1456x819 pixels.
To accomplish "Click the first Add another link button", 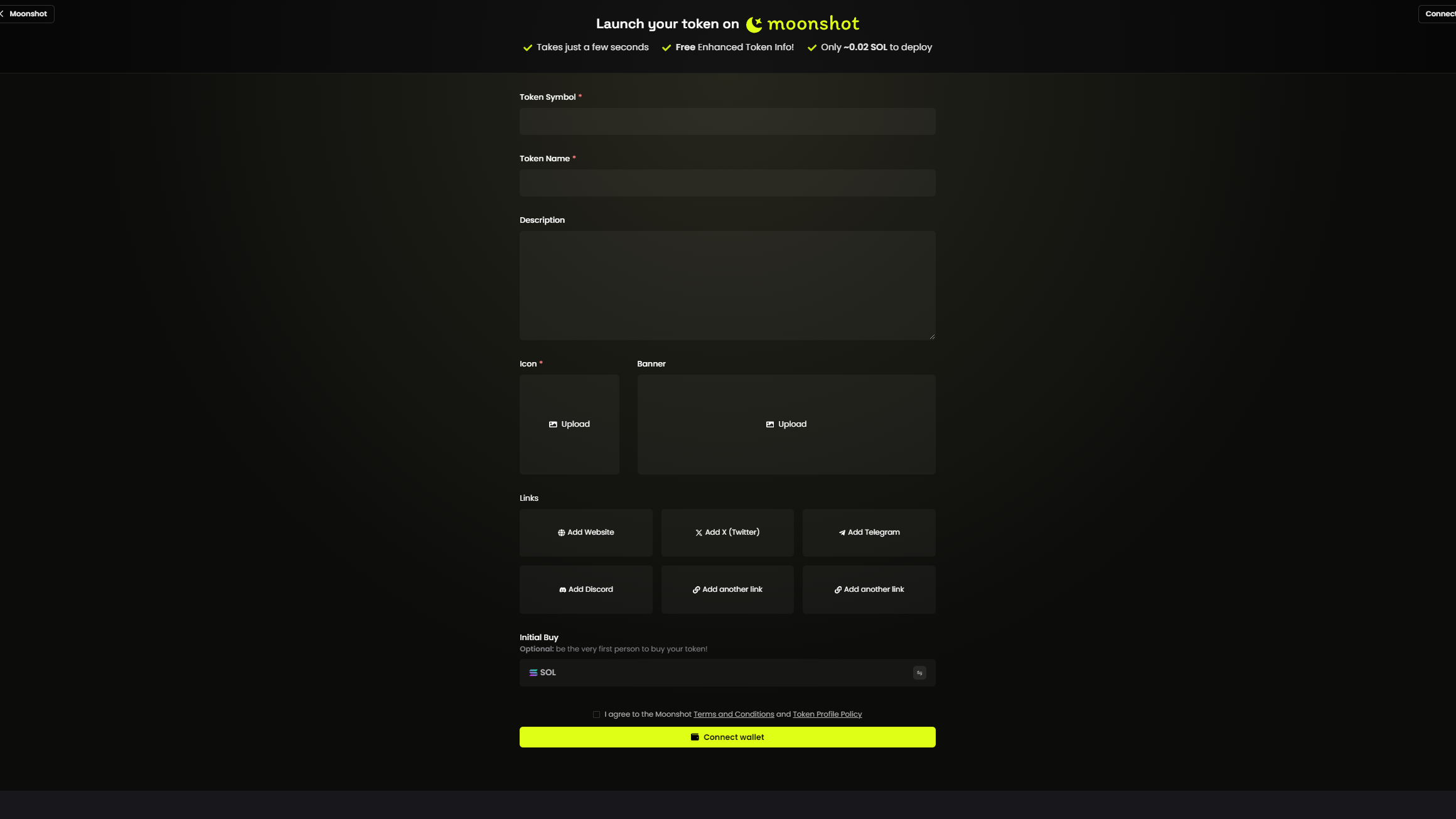I will 727,589.
